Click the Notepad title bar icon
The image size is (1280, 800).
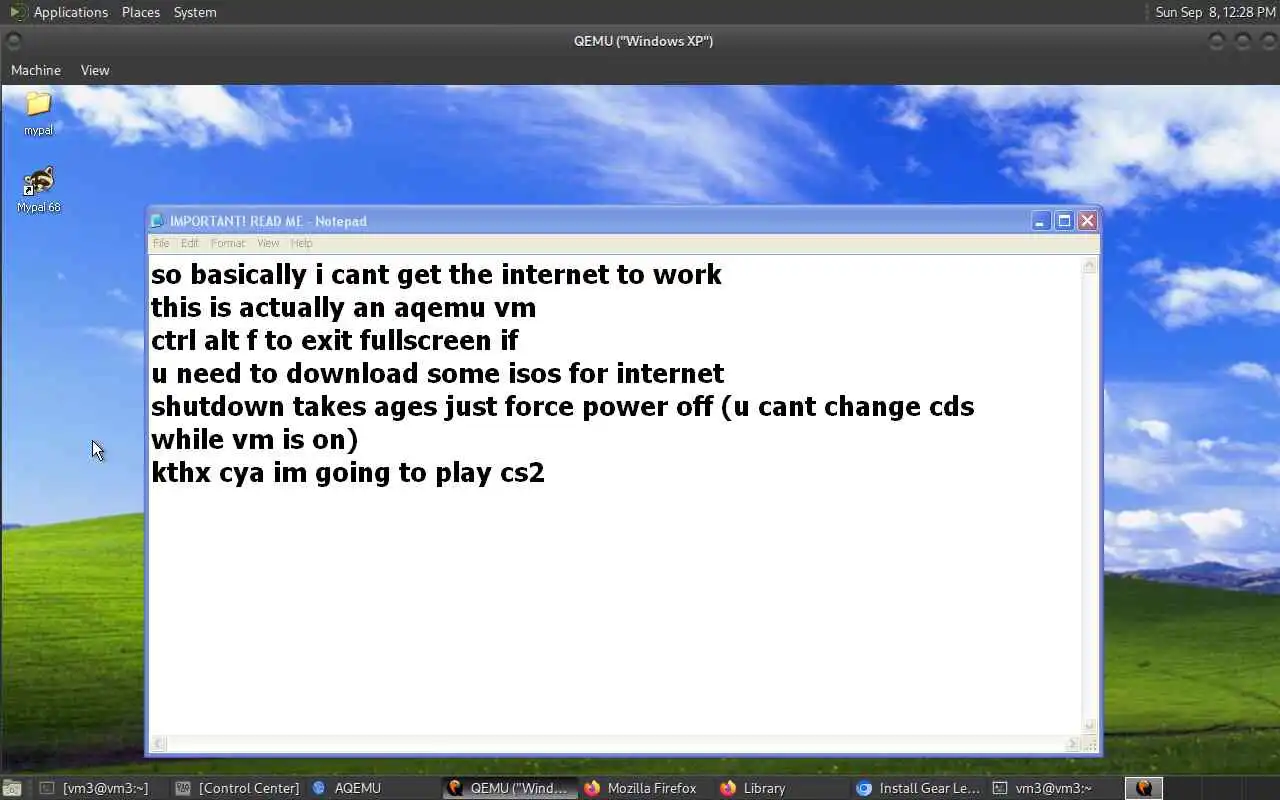[x=157, y=221]
